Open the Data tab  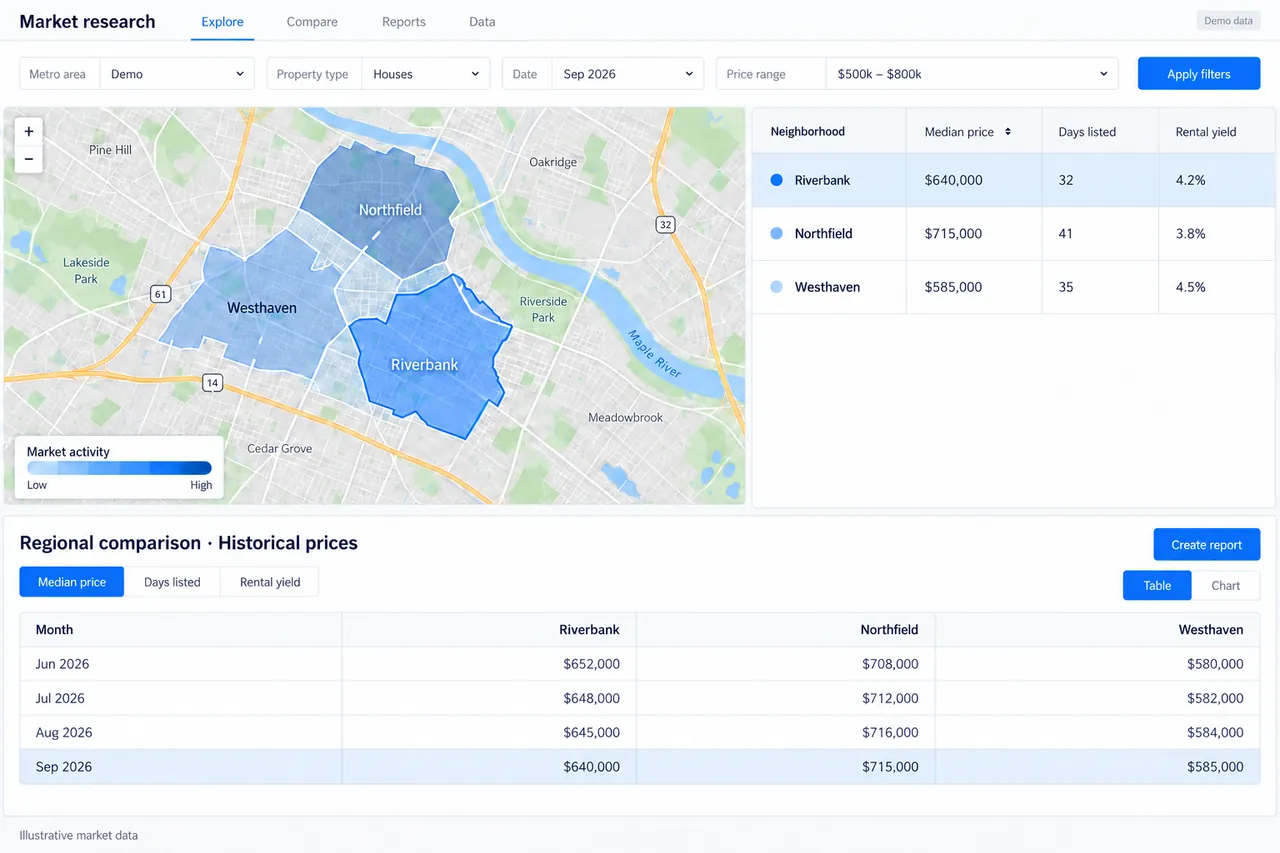click(482, 22)
